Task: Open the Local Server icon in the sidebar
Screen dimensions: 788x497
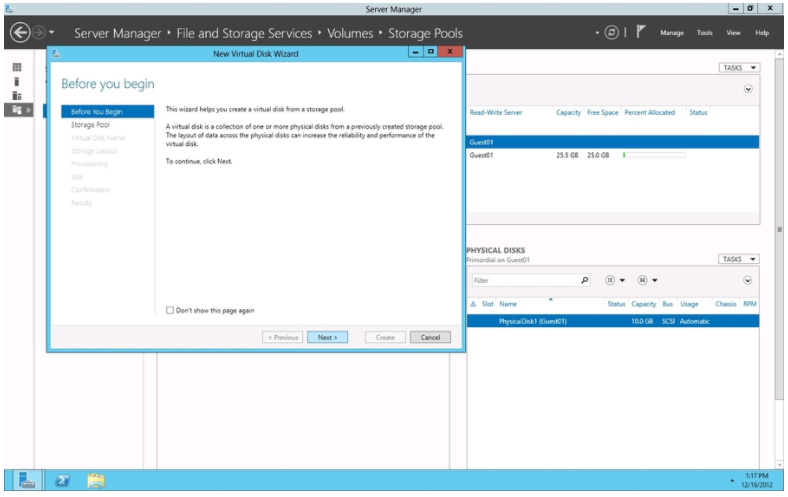Action: [x=17, y=81]
